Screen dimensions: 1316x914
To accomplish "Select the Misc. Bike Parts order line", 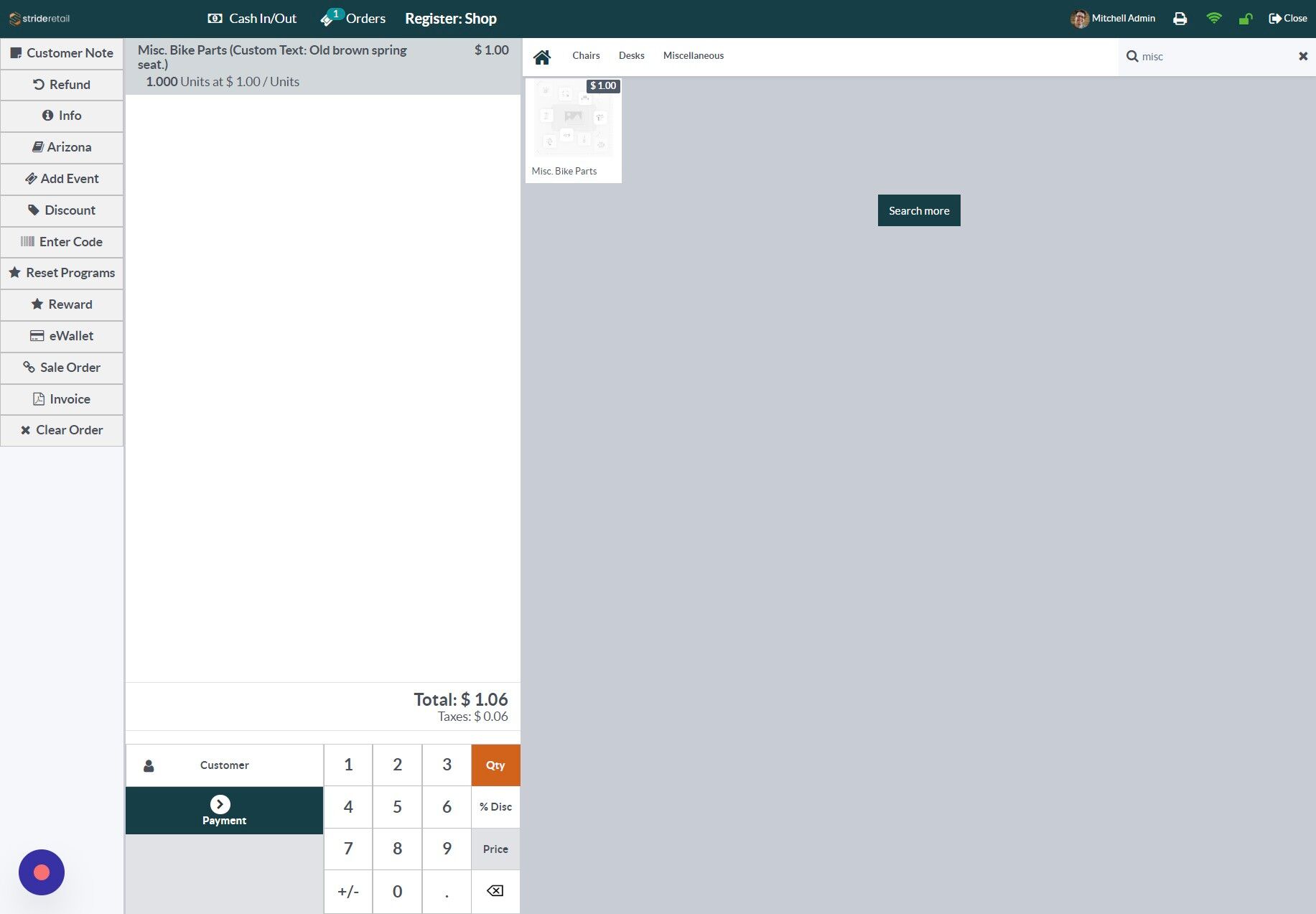I will (323, 66).
